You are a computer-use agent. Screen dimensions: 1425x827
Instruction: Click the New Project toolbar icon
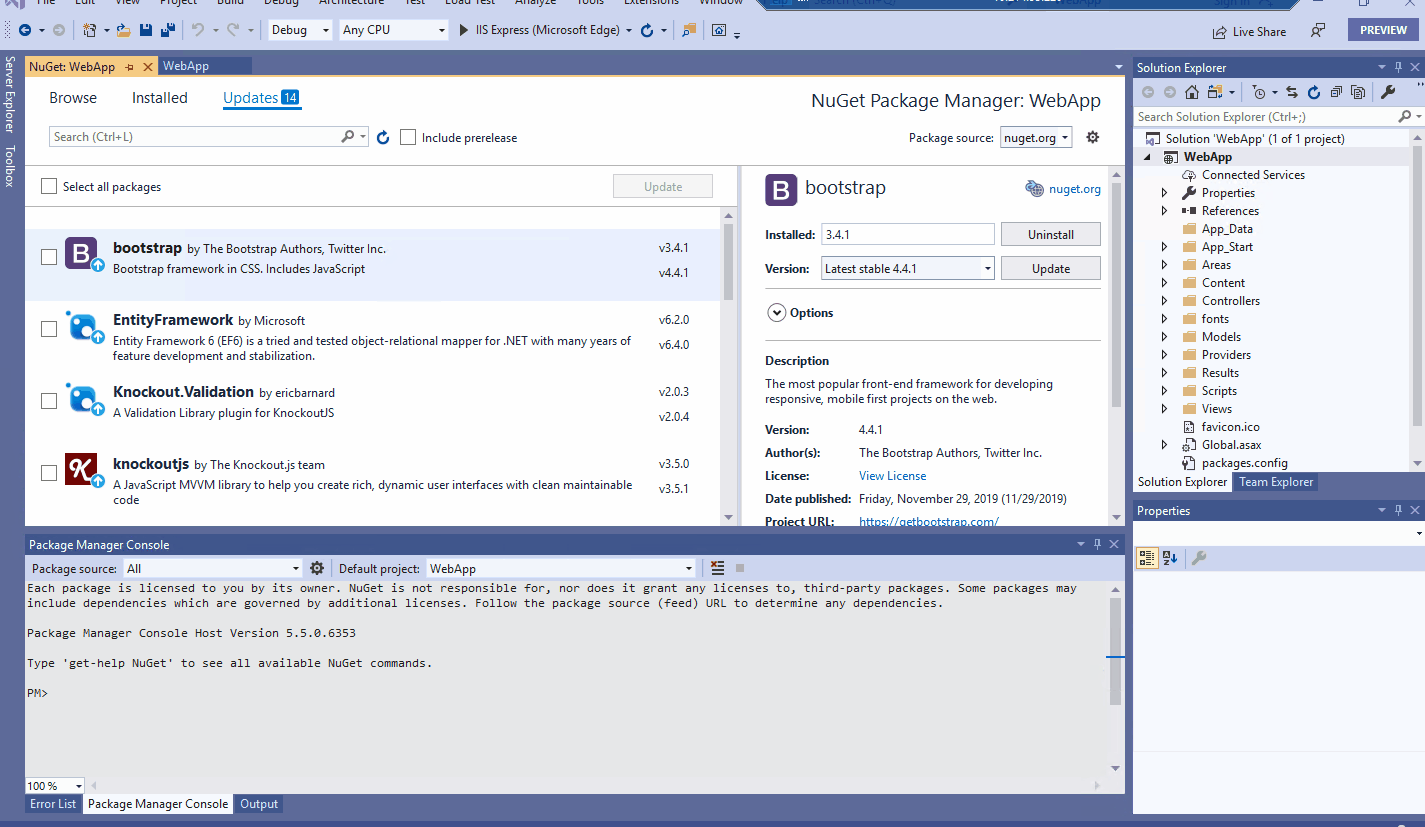pos(90,30)
